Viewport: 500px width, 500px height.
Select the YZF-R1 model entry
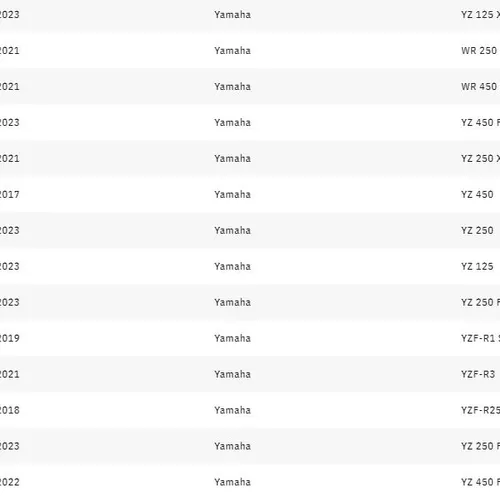[x=480, y=338]
